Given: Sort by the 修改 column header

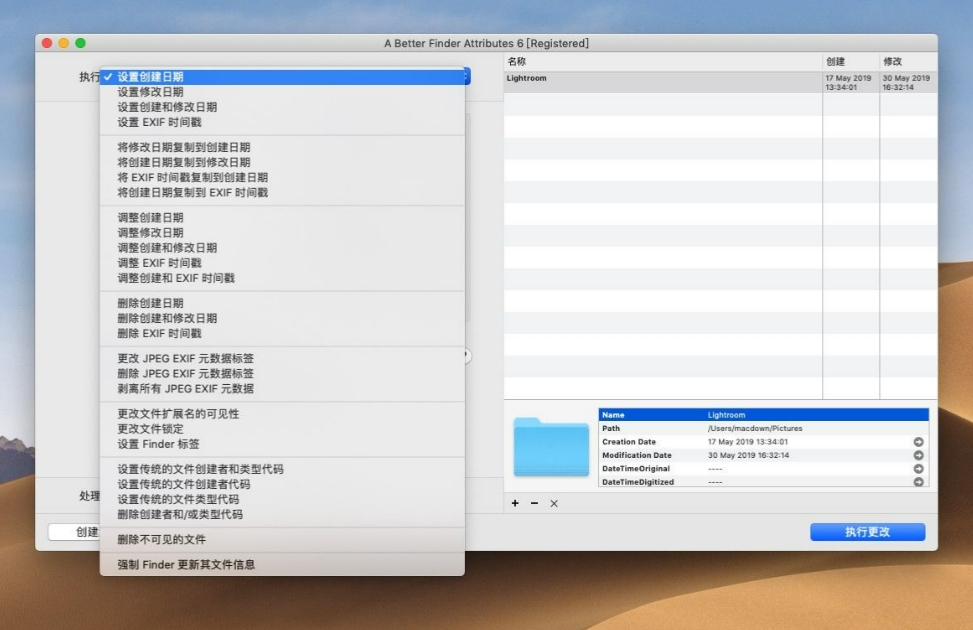Looking at the screenshot, I should tap(908, 61).
